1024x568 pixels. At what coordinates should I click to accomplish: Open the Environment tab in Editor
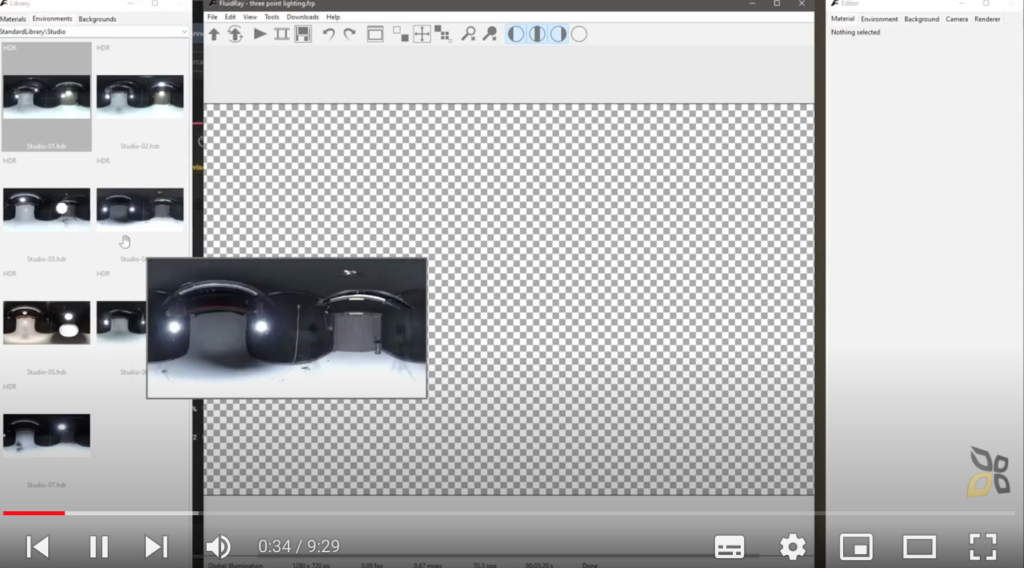pyautogui.click(x=879, y=19)
